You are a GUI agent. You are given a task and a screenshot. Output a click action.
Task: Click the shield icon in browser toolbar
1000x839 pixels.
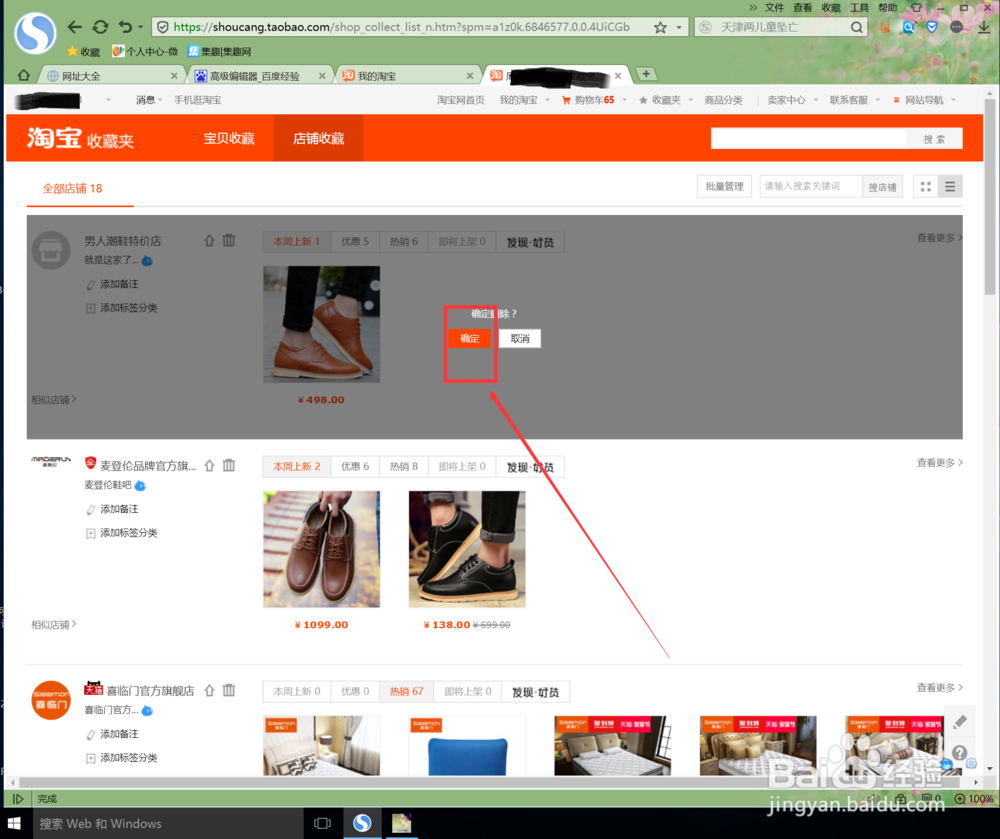(x=932, y=27)
